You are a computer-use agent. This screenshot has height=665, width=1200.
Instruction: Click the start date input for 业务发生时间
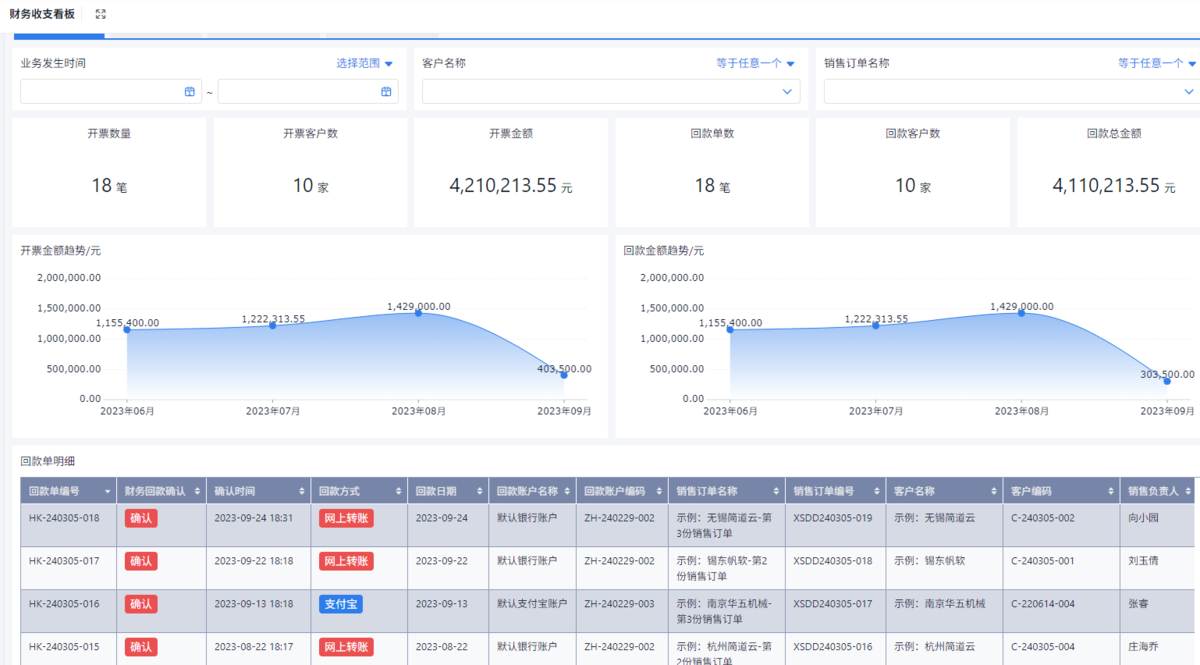click(100, 92)
